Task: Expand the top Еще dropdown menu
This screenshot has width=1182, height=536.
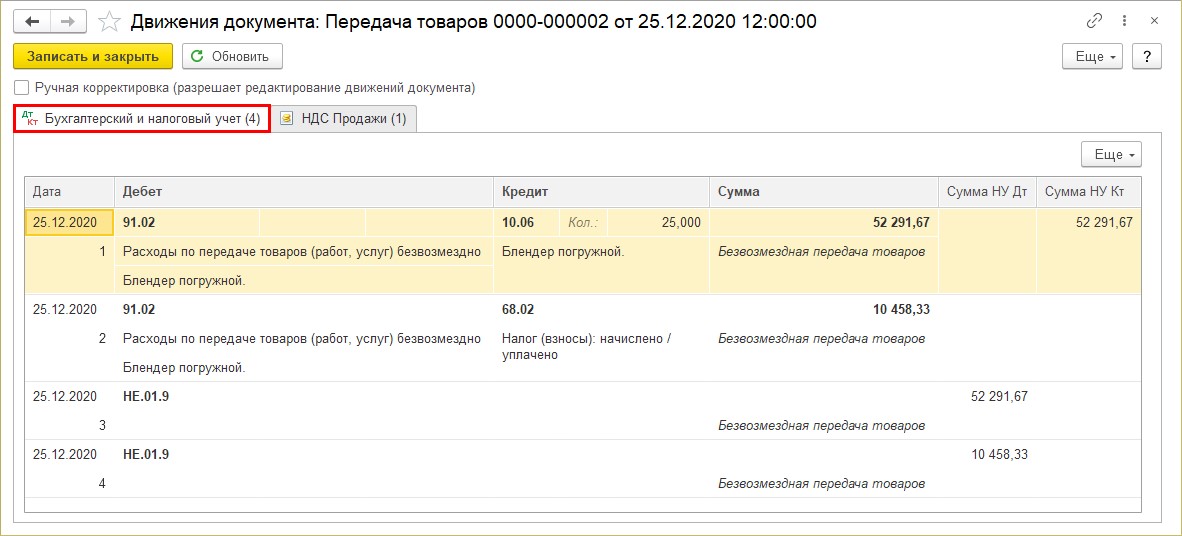Action: tap(1092, 57)
